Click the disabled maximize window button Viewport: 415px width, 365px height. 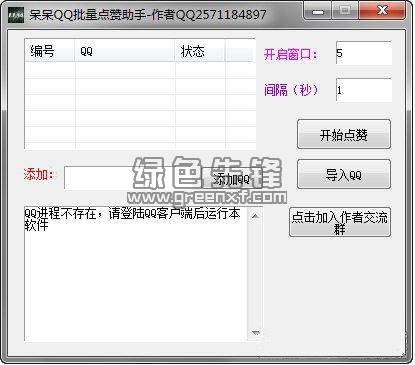[x=345, y=11]
